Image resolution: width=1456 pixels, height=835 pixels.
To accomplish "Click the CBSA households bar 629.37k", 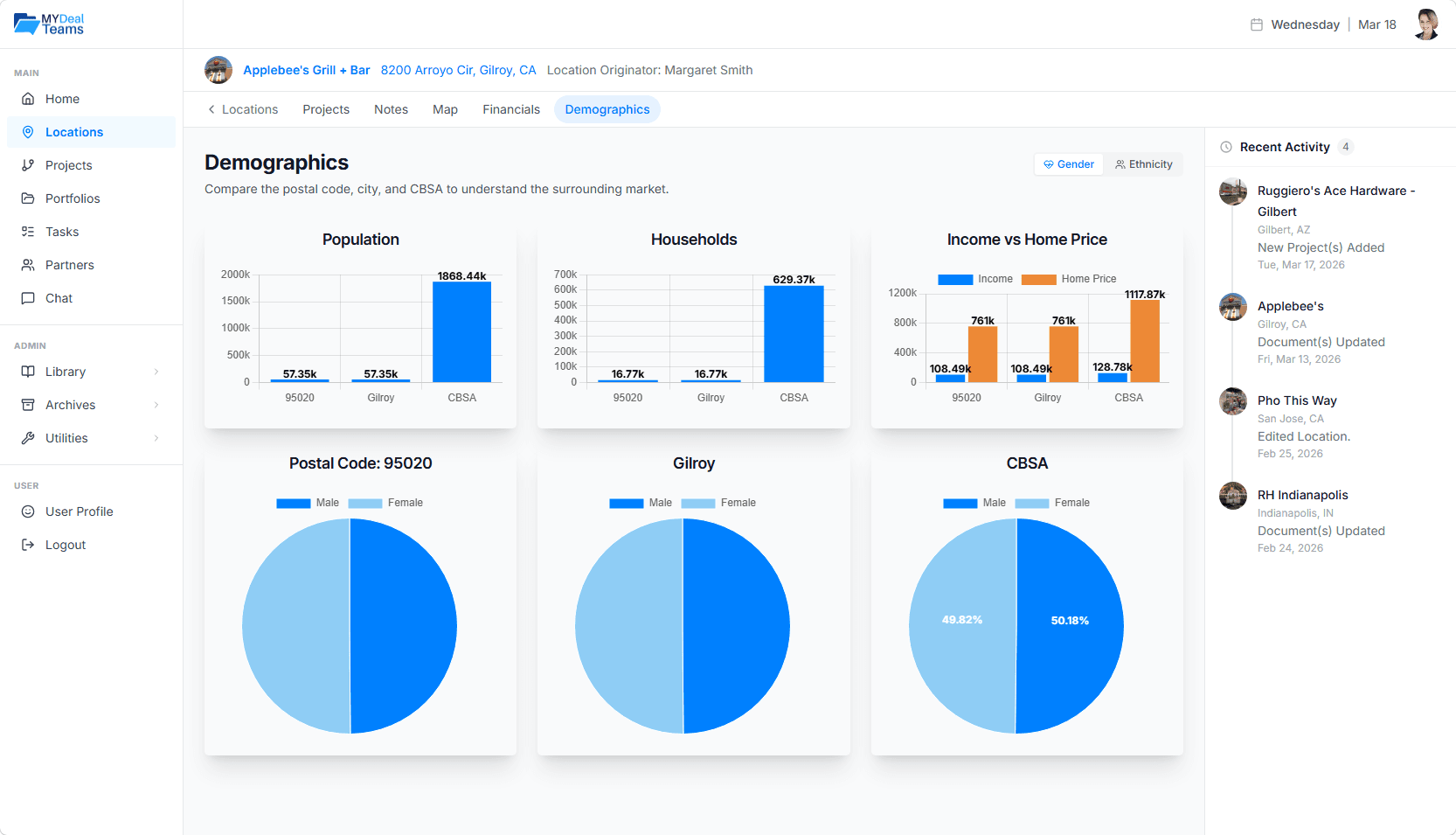I will pyautogui.click(x=794, y=334).
